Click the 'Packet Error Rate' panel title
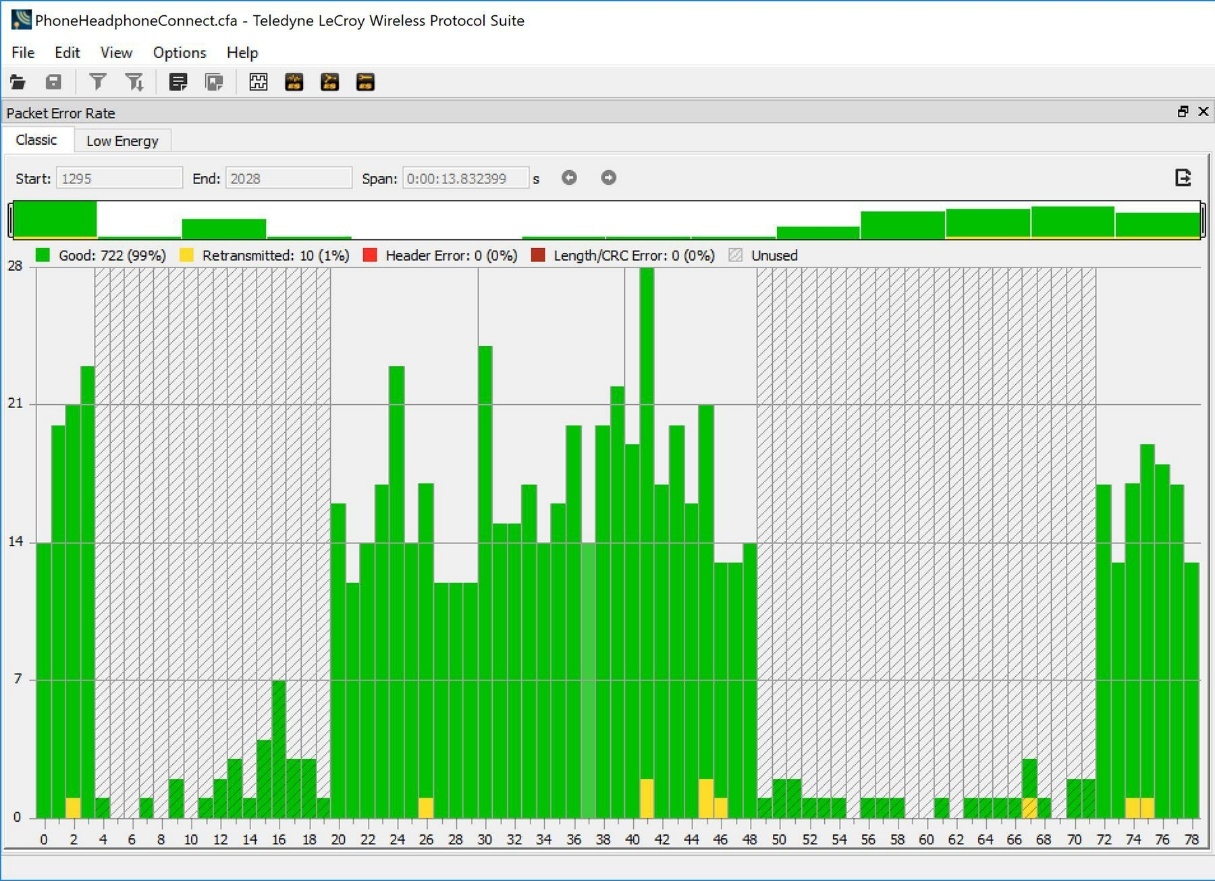 [x=61, y=113]
